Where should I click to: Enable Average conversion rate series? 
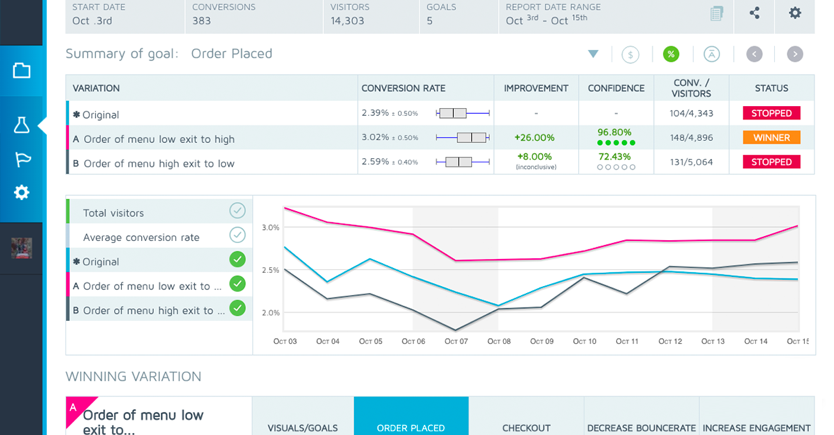(x=237, y=236)
